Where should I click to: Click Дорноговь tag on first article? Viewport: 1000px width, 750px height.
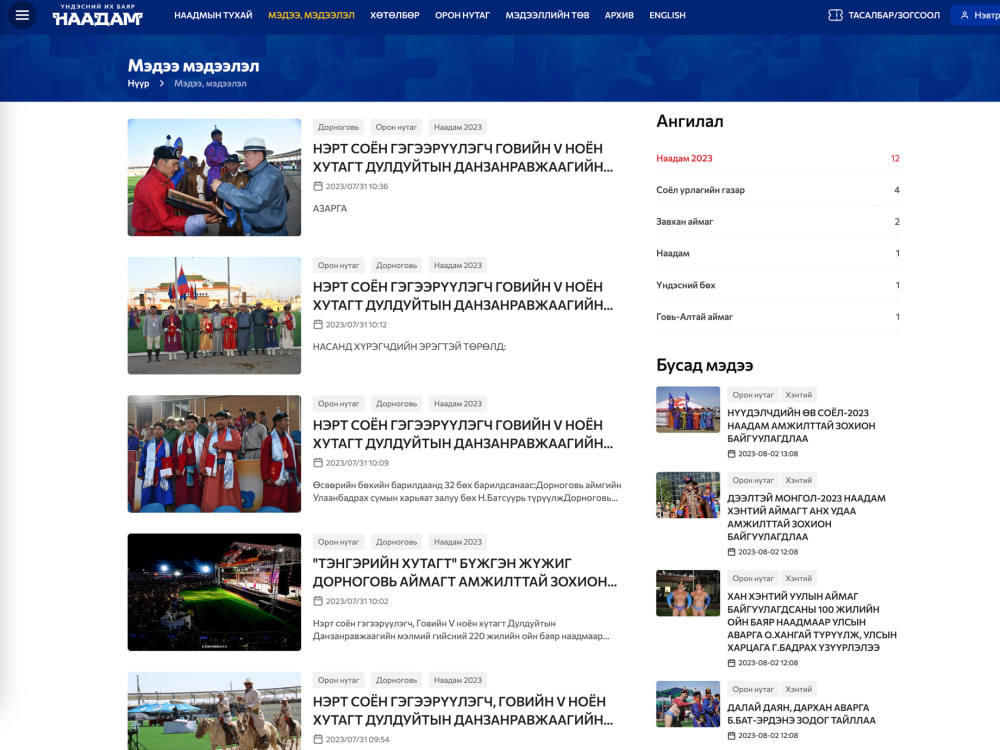[339, 127]
